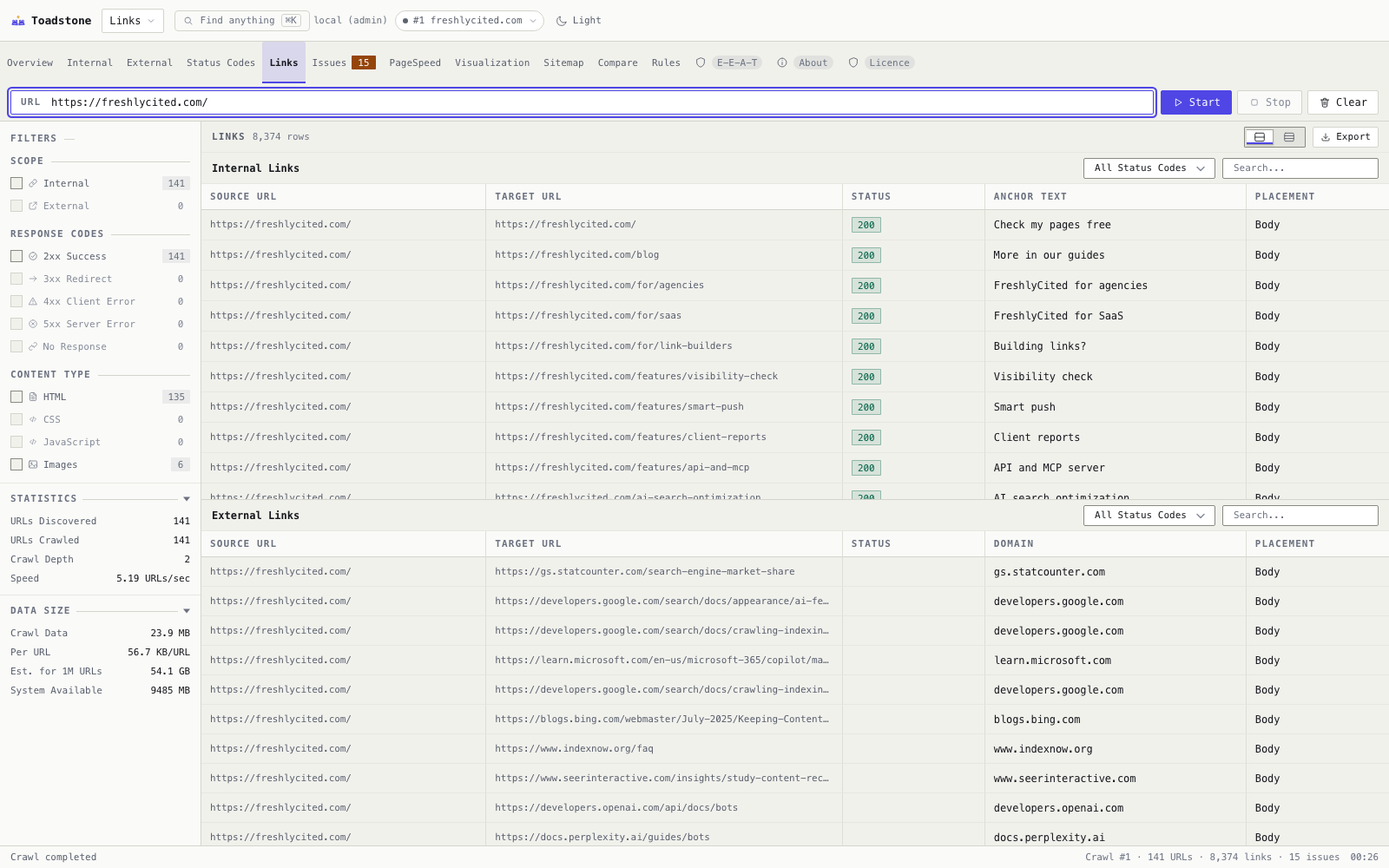
Task: Click the Toadstone logo icon
Action: [x=17, y=21]
